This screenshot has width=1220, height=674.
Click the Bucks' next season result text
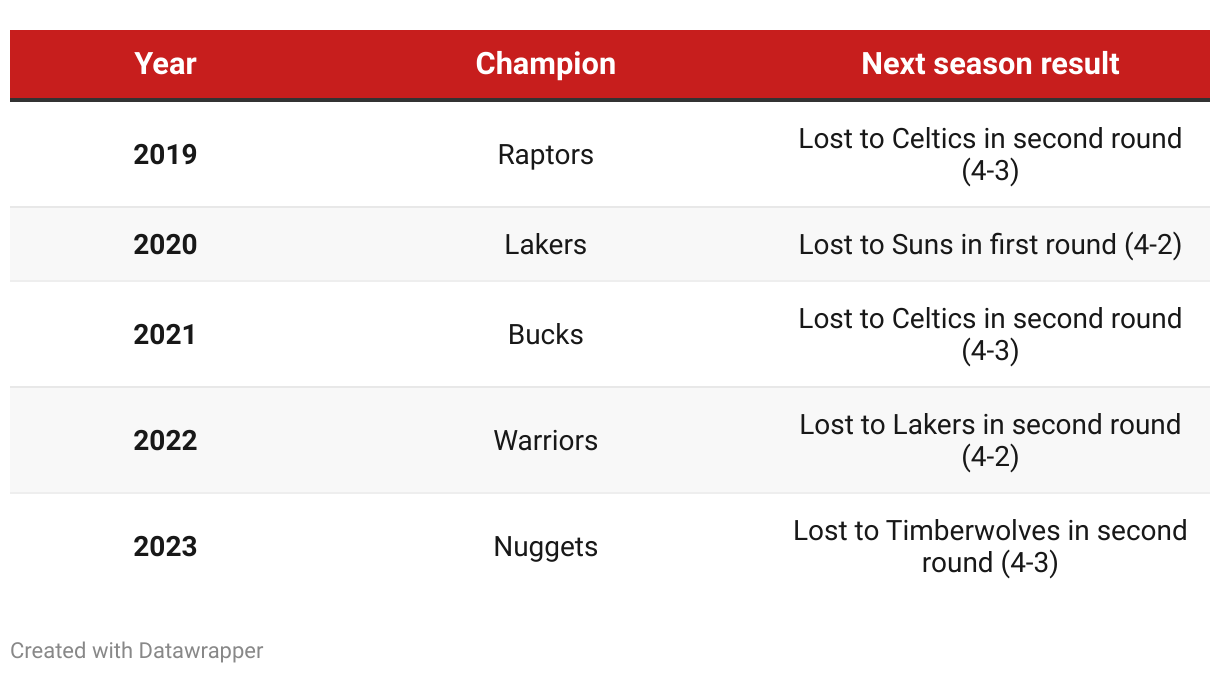(x=990, y=335)
